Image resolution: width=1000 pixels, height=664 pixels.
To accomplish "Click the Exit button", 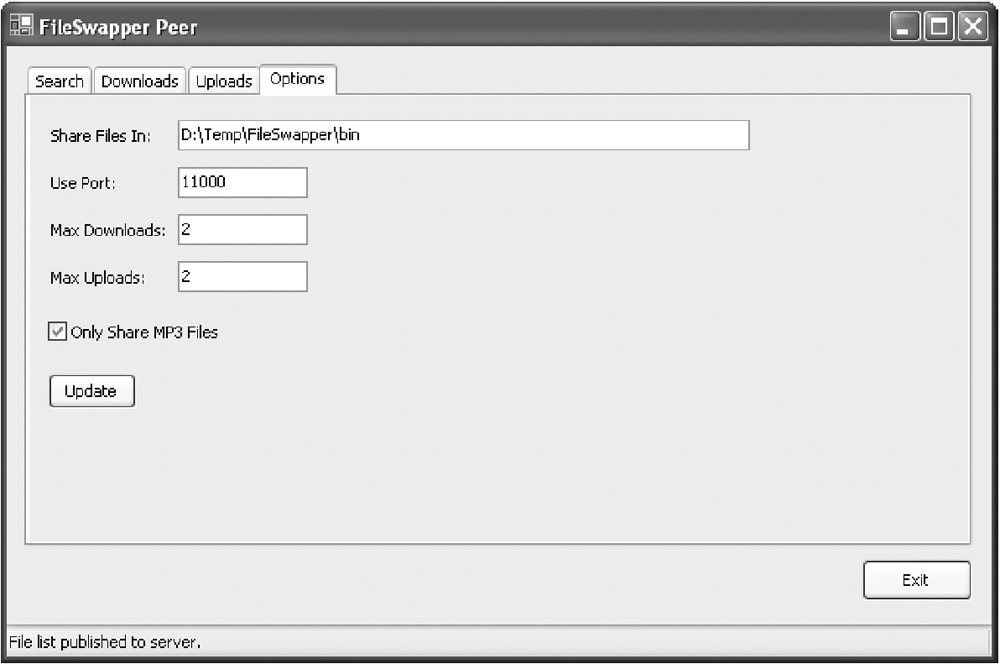I will coord(916,580).
